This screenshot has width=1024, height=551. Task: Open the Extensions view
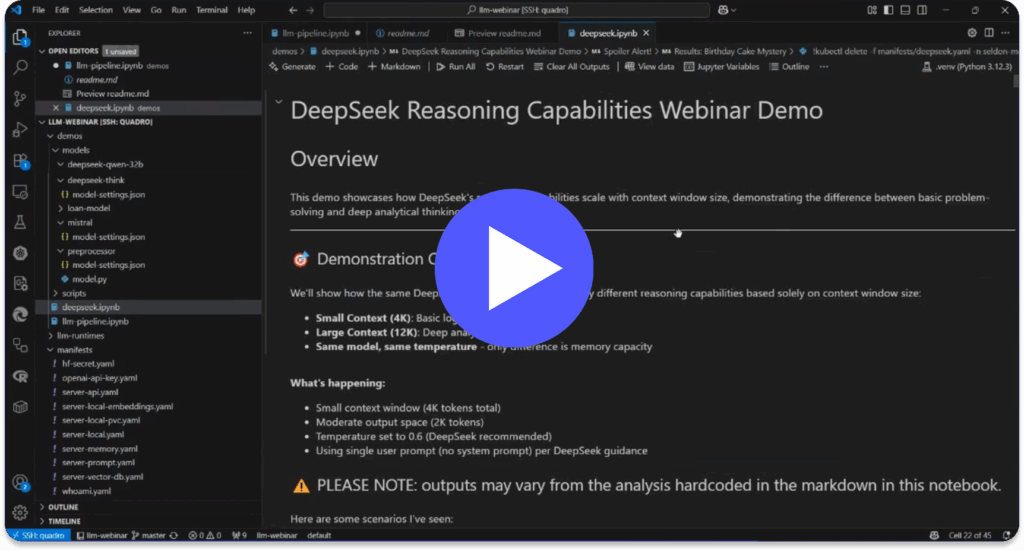(20, 160)
